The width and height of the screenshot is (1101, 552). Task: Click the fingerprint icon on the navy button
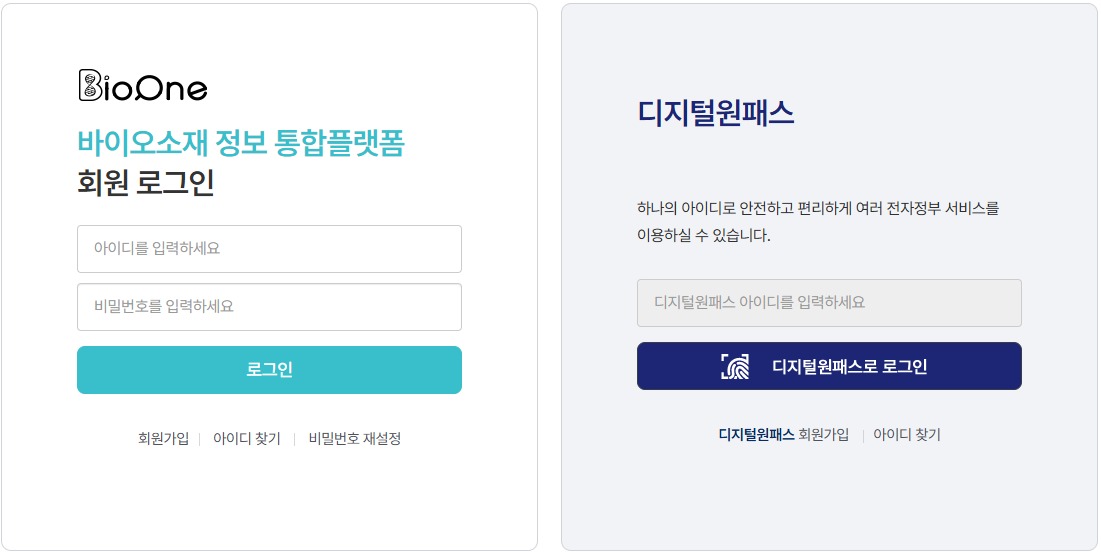[734, 366]
